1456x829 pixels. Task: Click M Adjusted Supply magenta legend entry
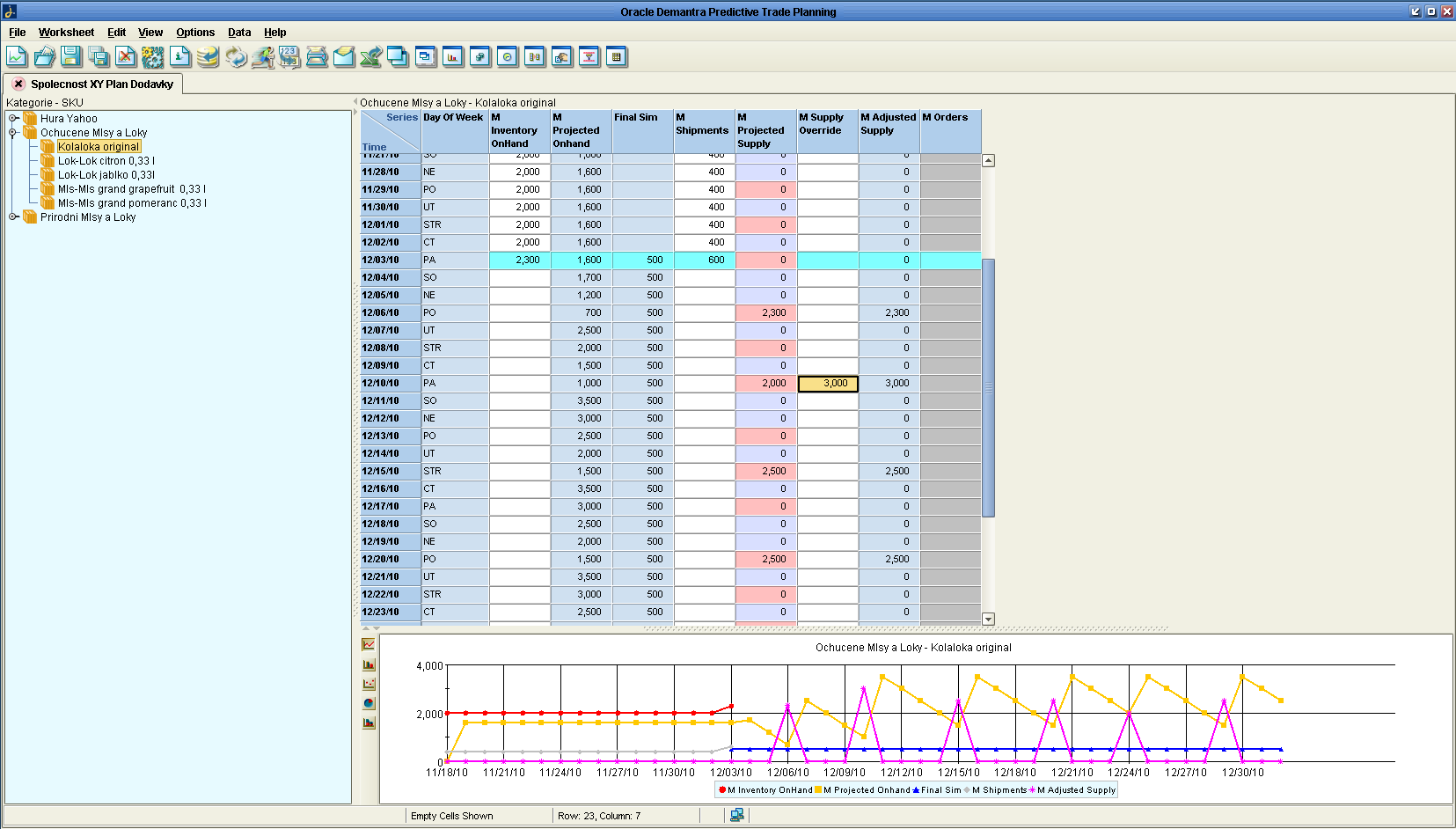tap(1072, 790)
